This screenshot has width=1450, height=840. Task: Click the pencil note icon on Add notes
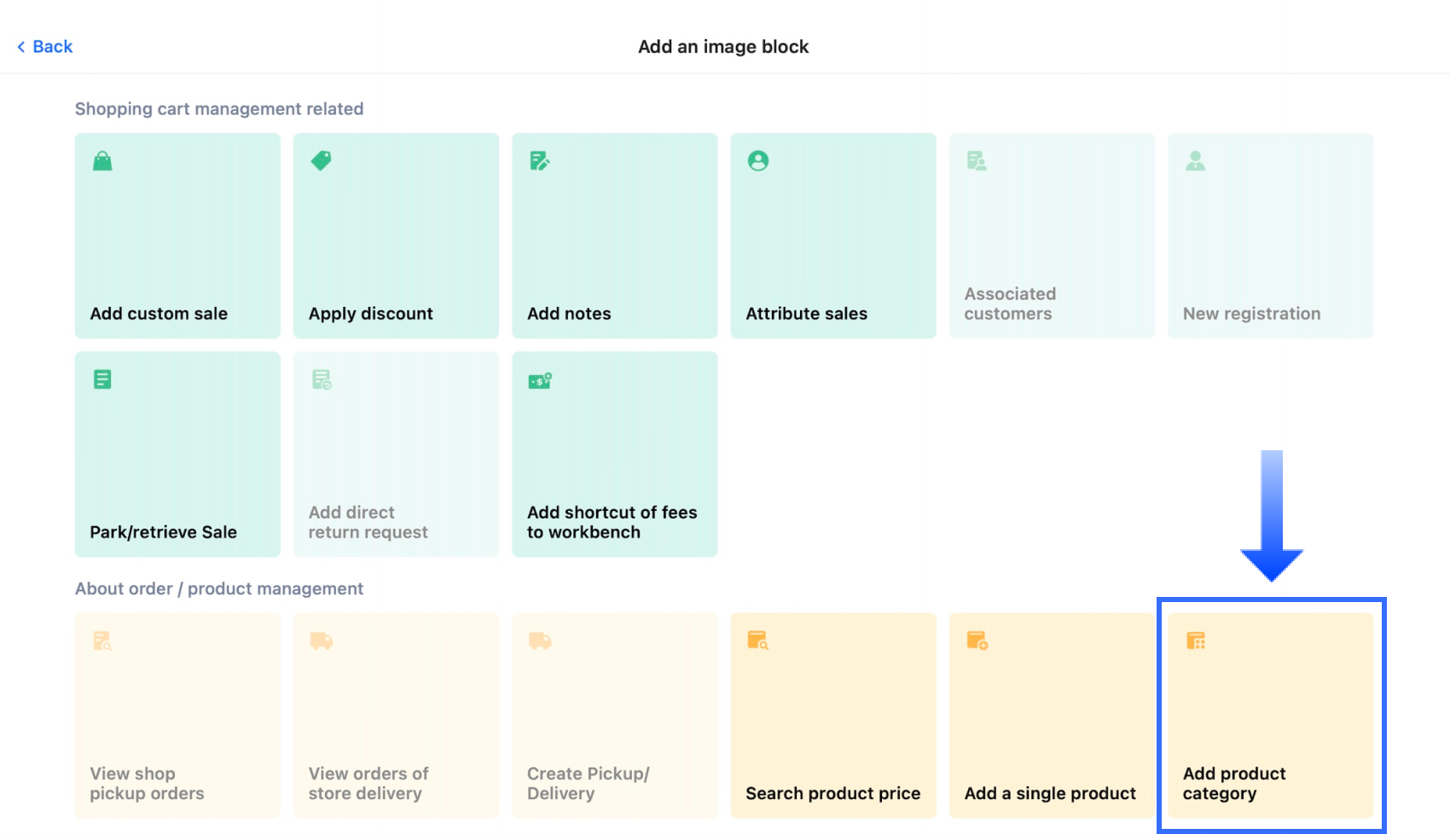point(539,160)
